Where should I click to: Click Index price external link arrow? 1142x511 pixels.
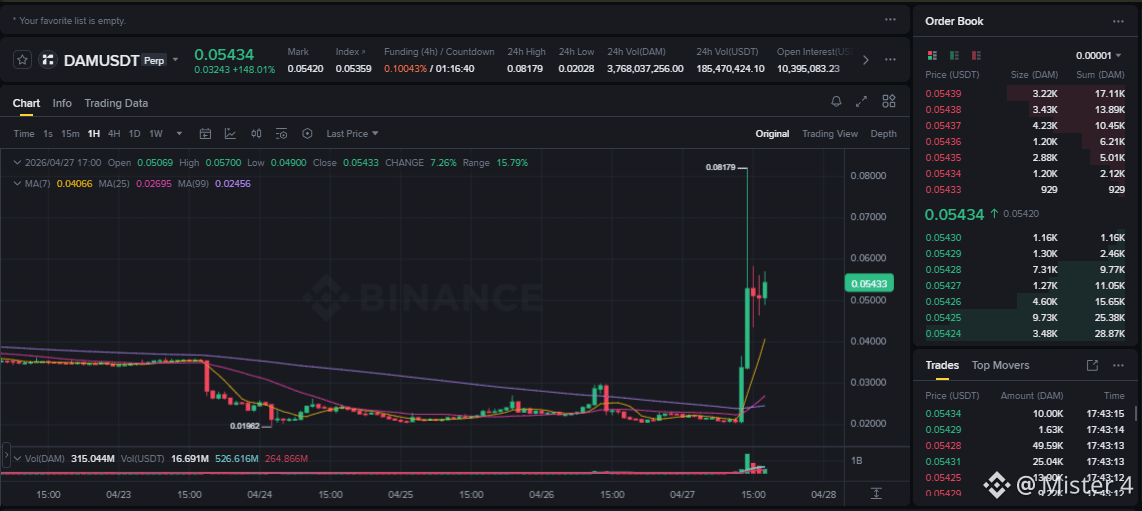[x=363, y=52]
